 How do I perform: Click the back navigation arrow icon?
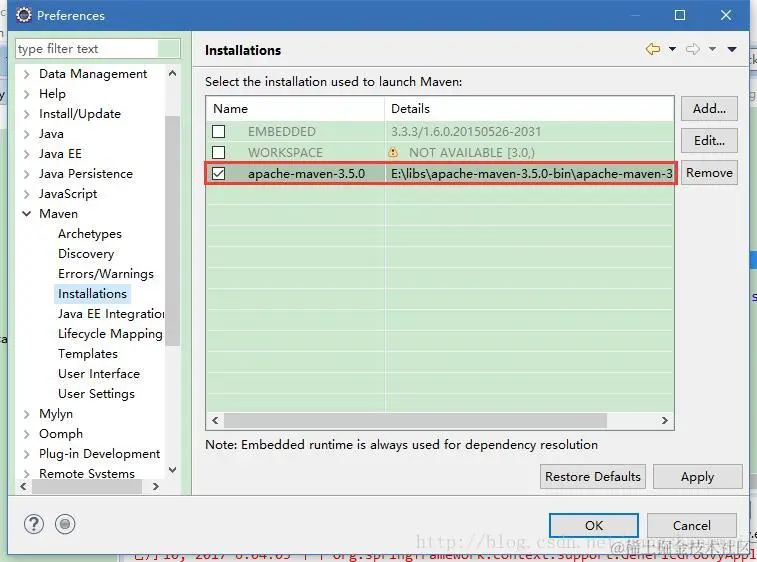pos(653,49)
